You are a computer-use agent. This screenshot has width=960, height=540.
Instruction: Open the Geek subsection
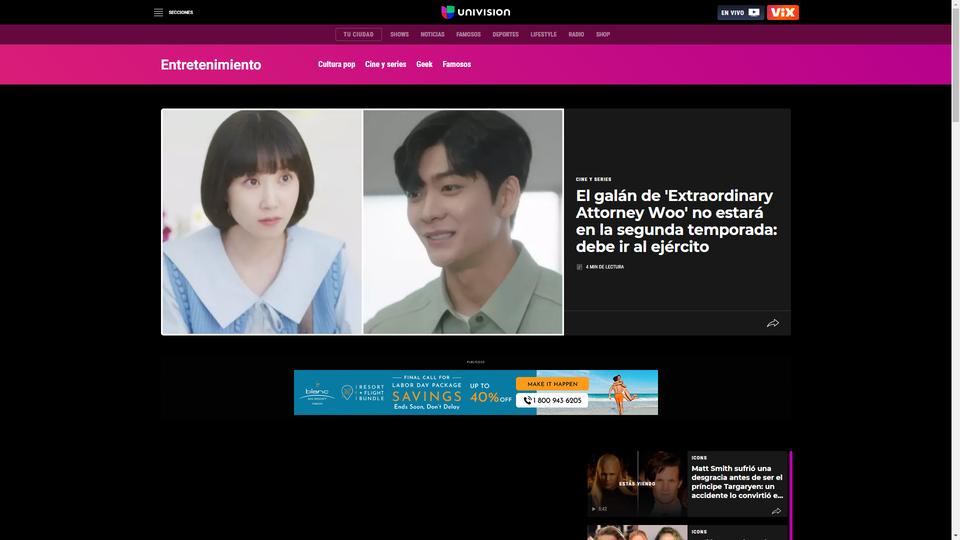click(x=424, y=64)
